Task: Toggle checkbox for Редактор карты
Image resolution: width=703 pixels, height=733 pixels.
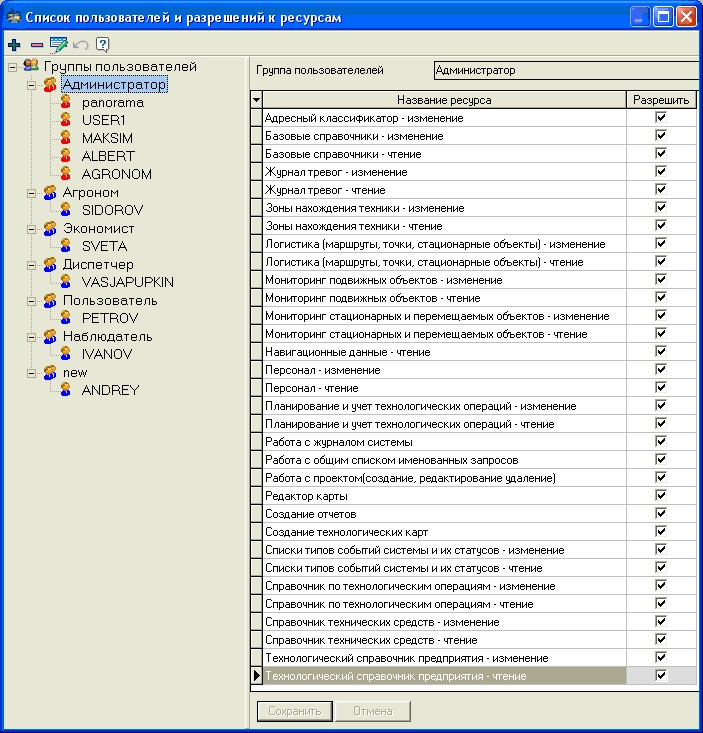Action: coord(660,496)
